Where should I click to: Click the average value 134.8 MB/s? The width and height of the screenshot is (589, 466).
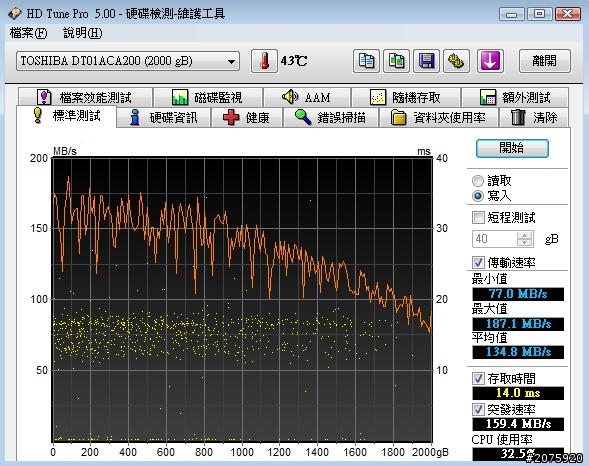518,352
